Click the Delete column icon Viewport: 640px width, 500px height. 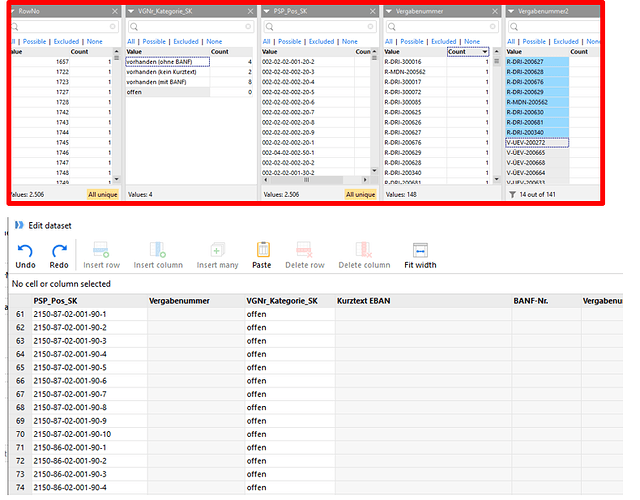click(364, 249)
